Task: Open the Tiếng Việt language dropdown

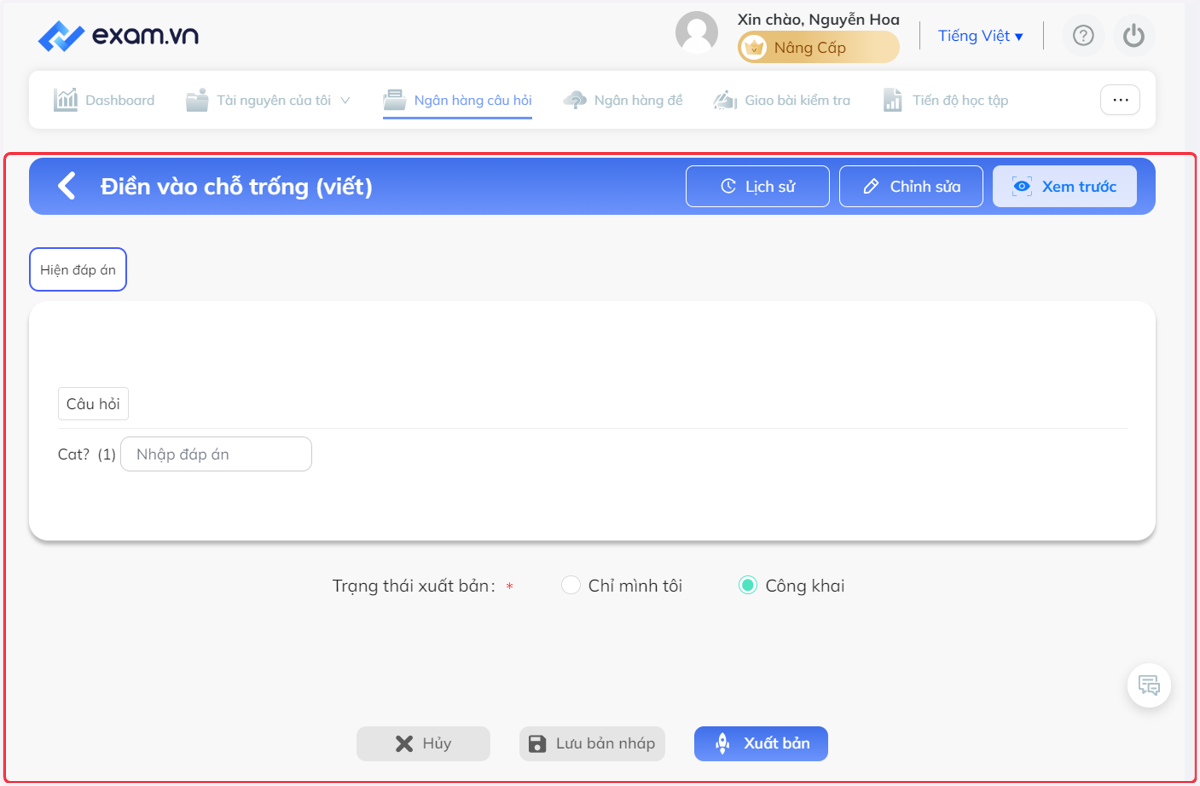Action: click(x=980, y=36)
